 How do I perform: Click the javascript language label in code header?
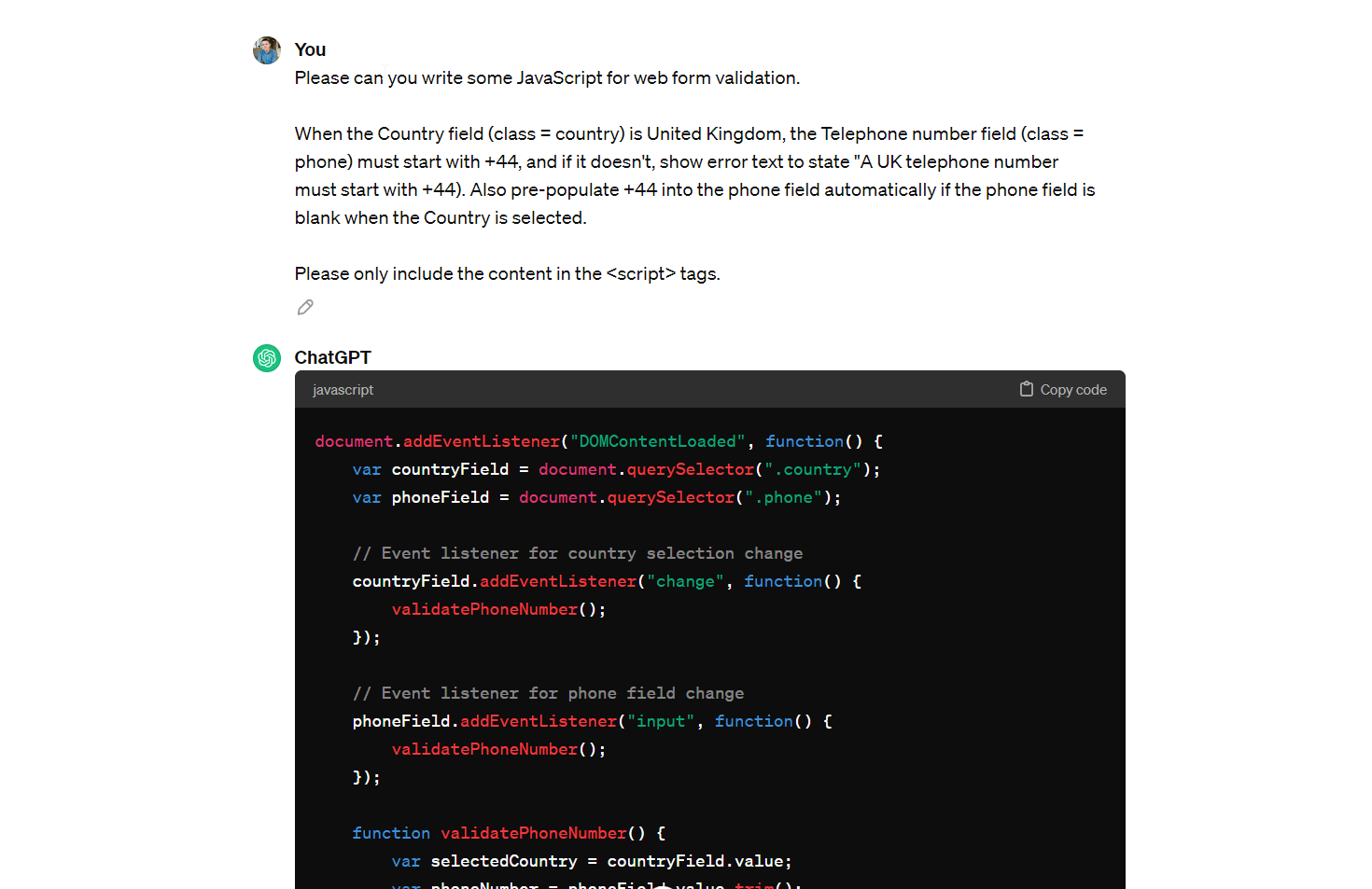[x=343, y=390]
